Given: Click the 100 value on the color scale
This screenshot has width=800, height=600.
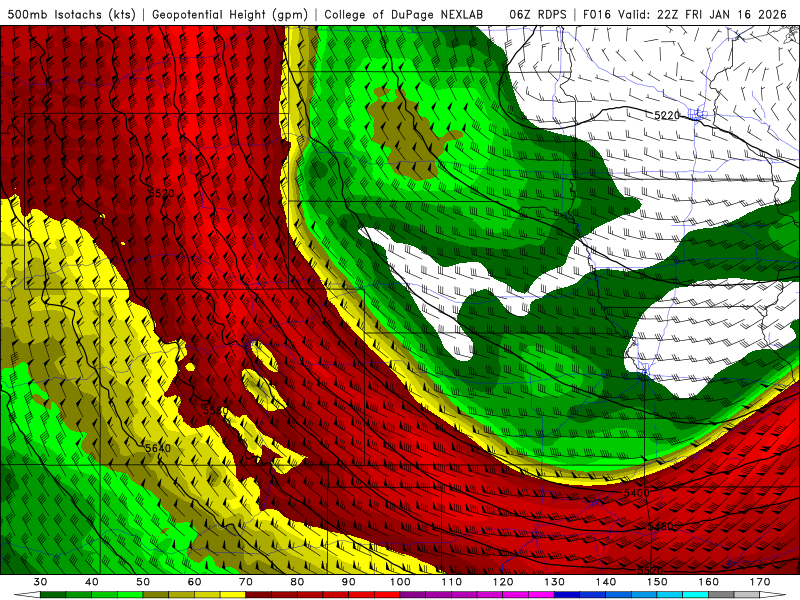Looking at the screenshot, I should pyautogui.click(x=400, y=582).
